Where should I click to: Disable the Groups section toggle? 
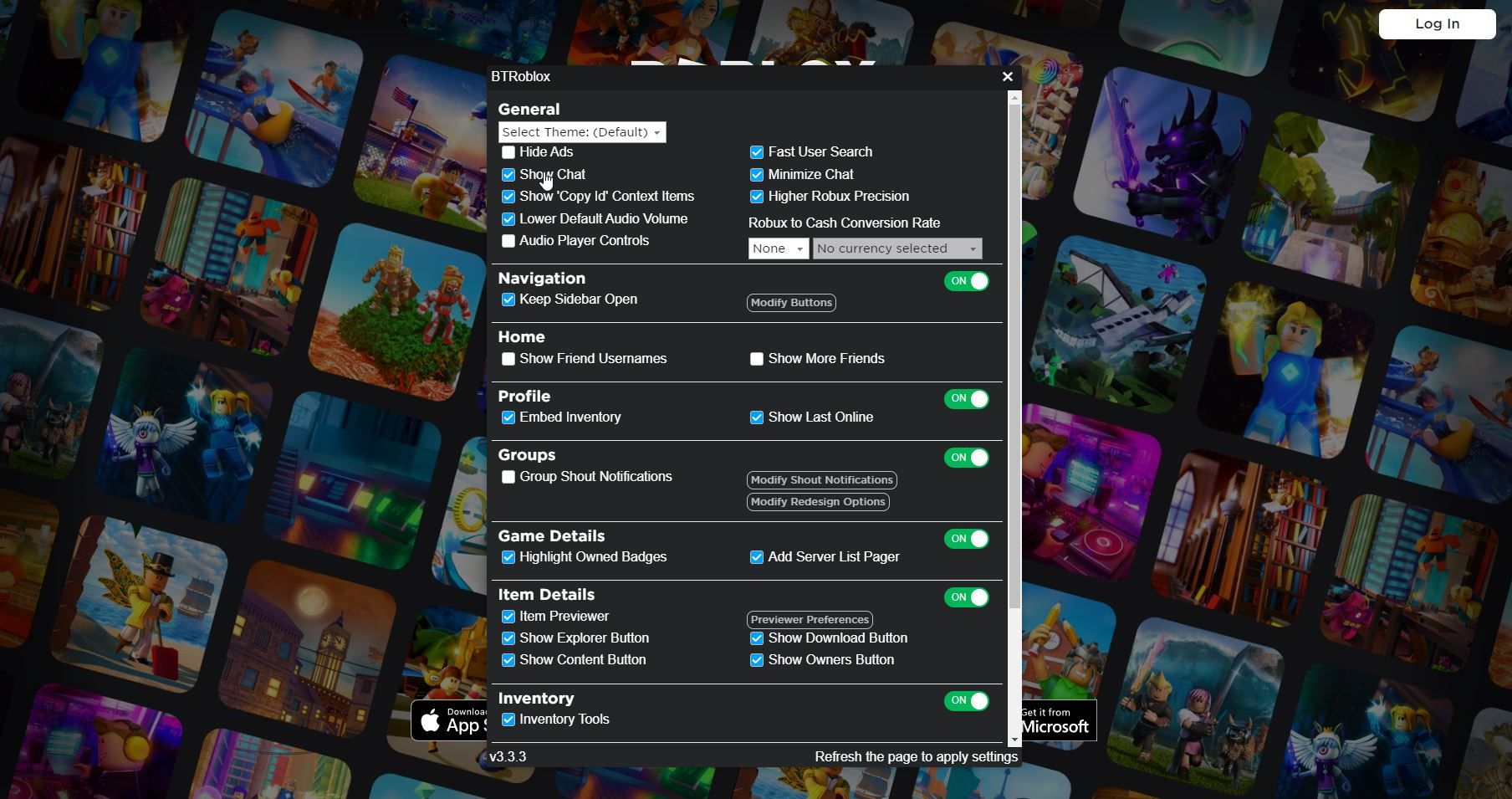(967, 458)
